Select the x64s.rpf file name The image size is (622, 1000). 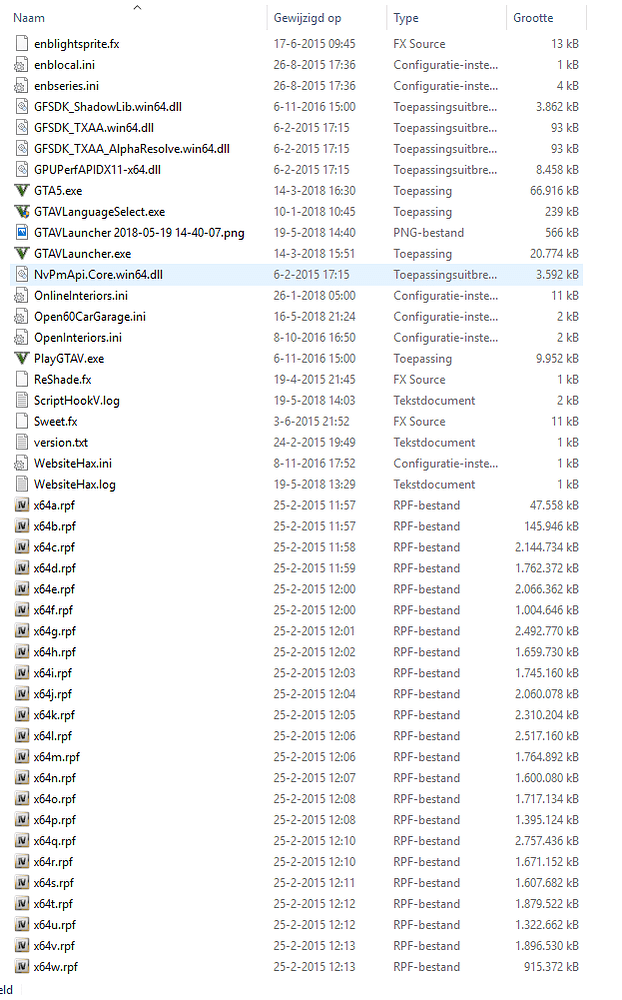pos(54,883)
